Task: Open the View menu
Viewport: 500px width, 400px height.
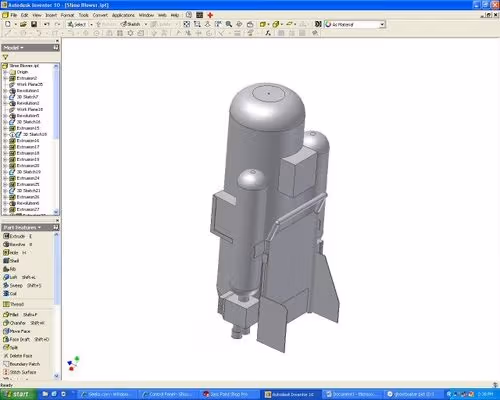Action: click(37, 15)
